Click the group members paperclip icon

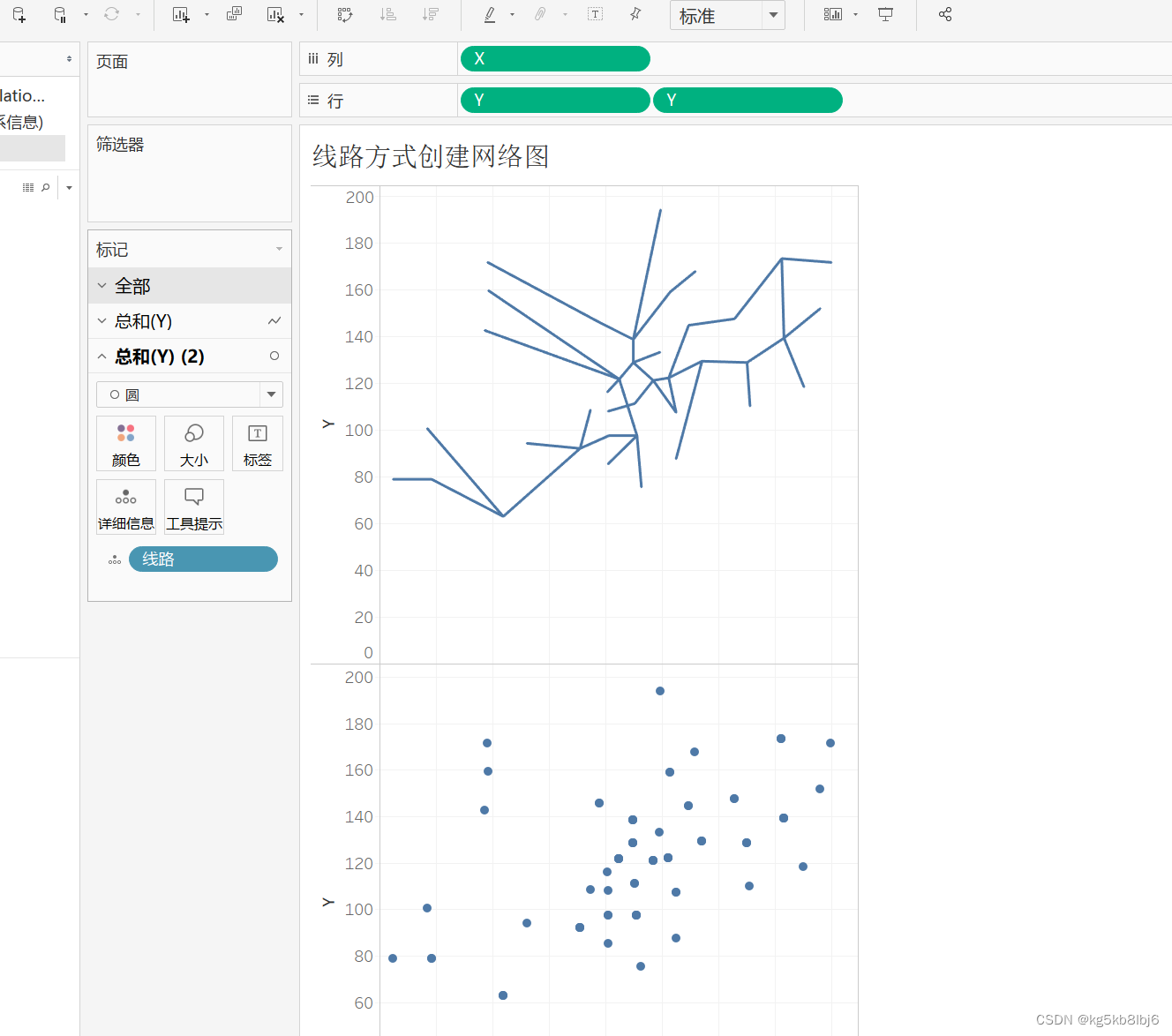pyautogui.click(x=540, y=14)
